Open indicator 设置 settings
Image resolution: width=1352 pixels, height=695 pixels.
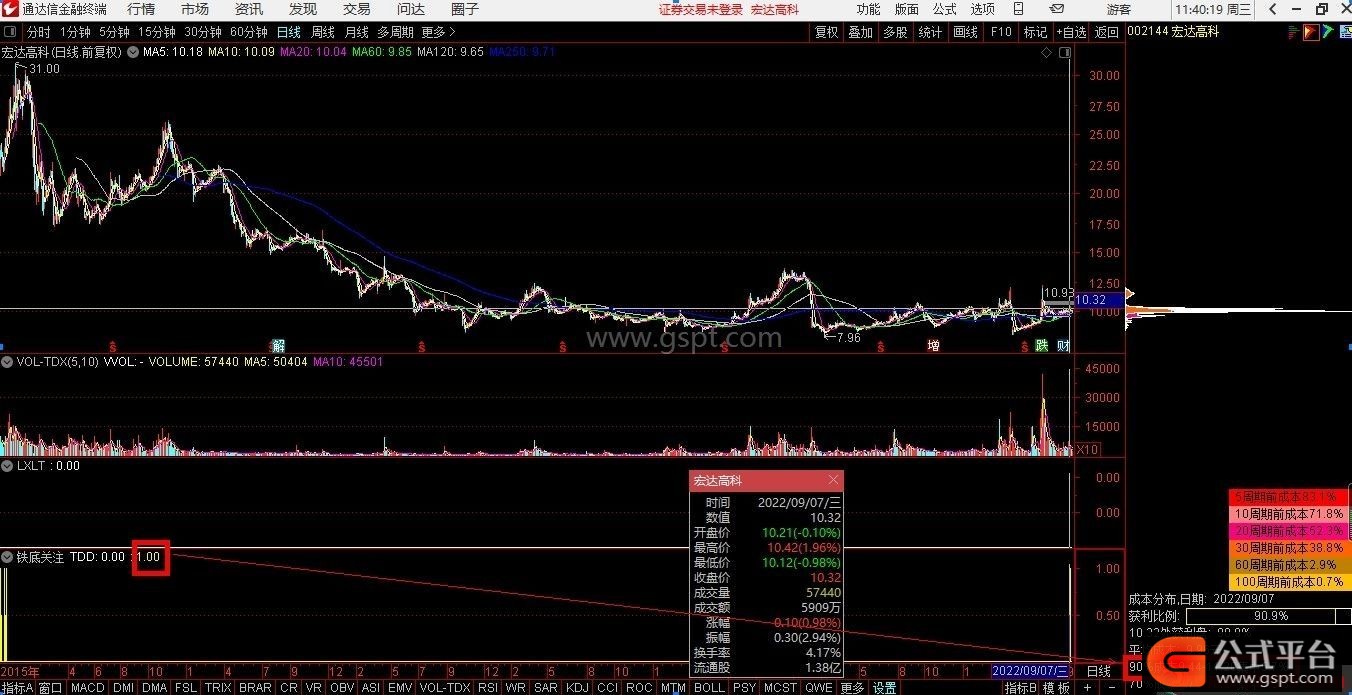tap(884, 688)
